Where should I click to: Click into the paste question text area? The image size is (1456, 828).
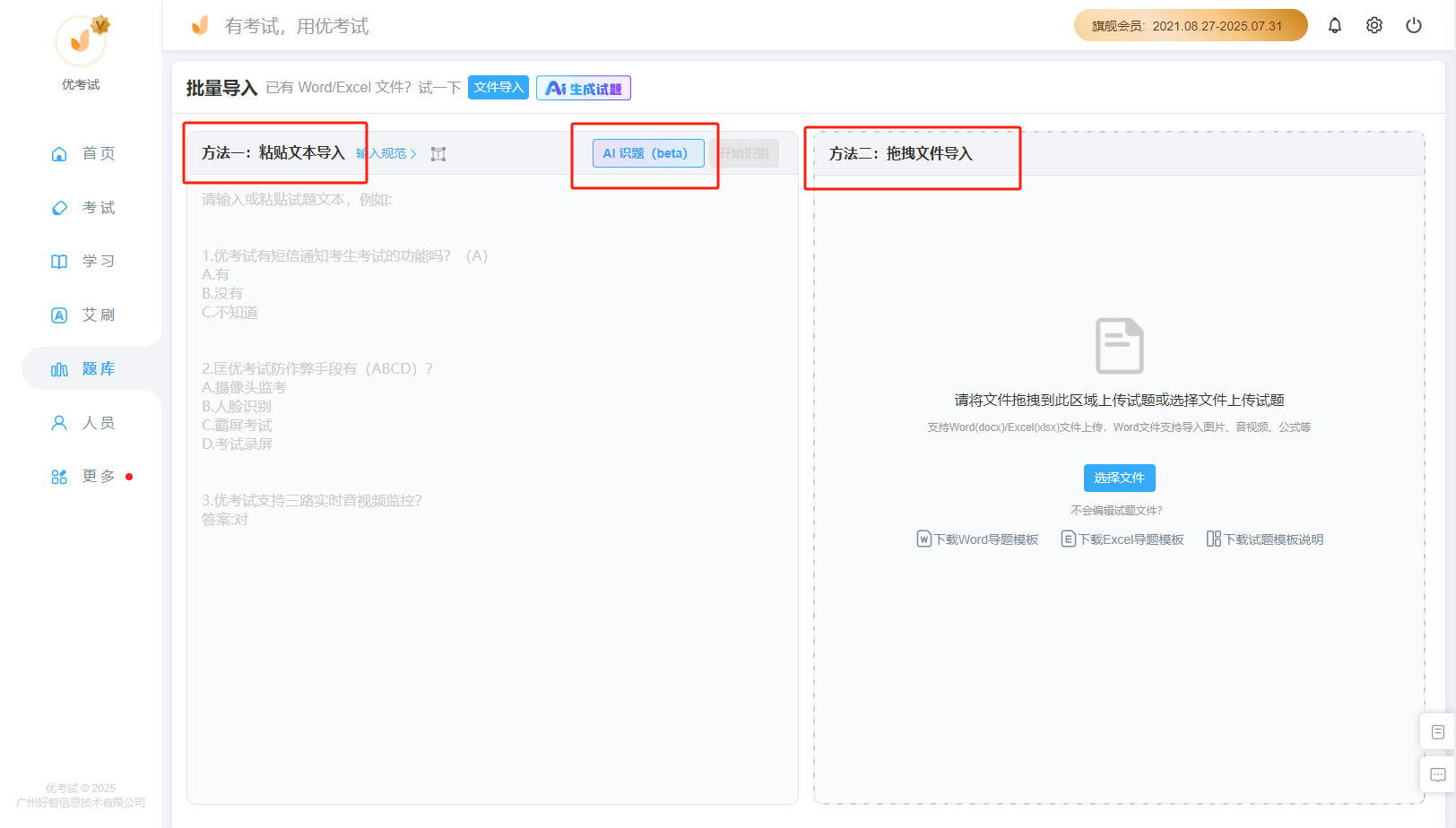tap(492, 488)
